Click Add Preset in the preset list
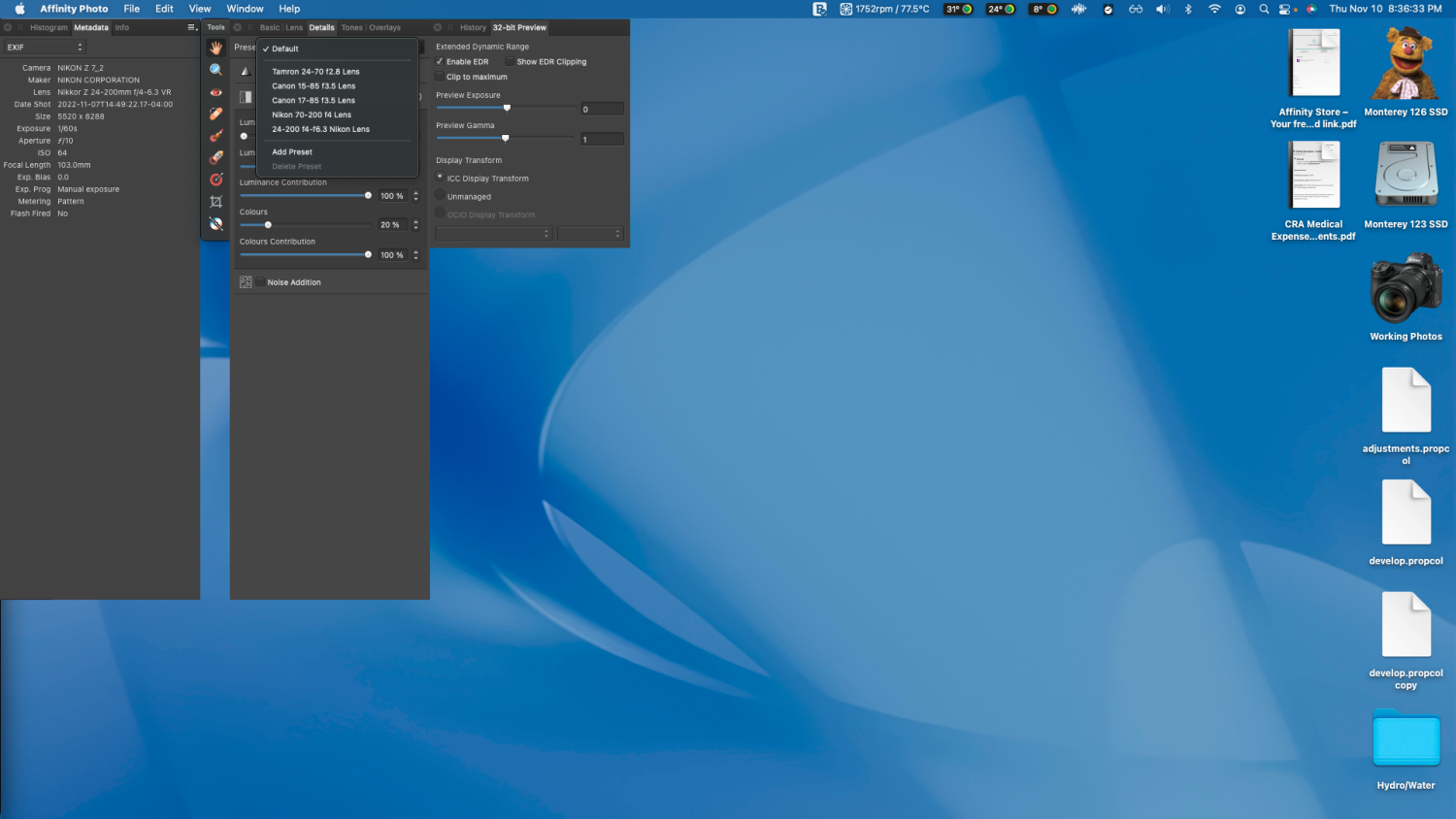Screen dimensions: 1456x819 [292, 152]
